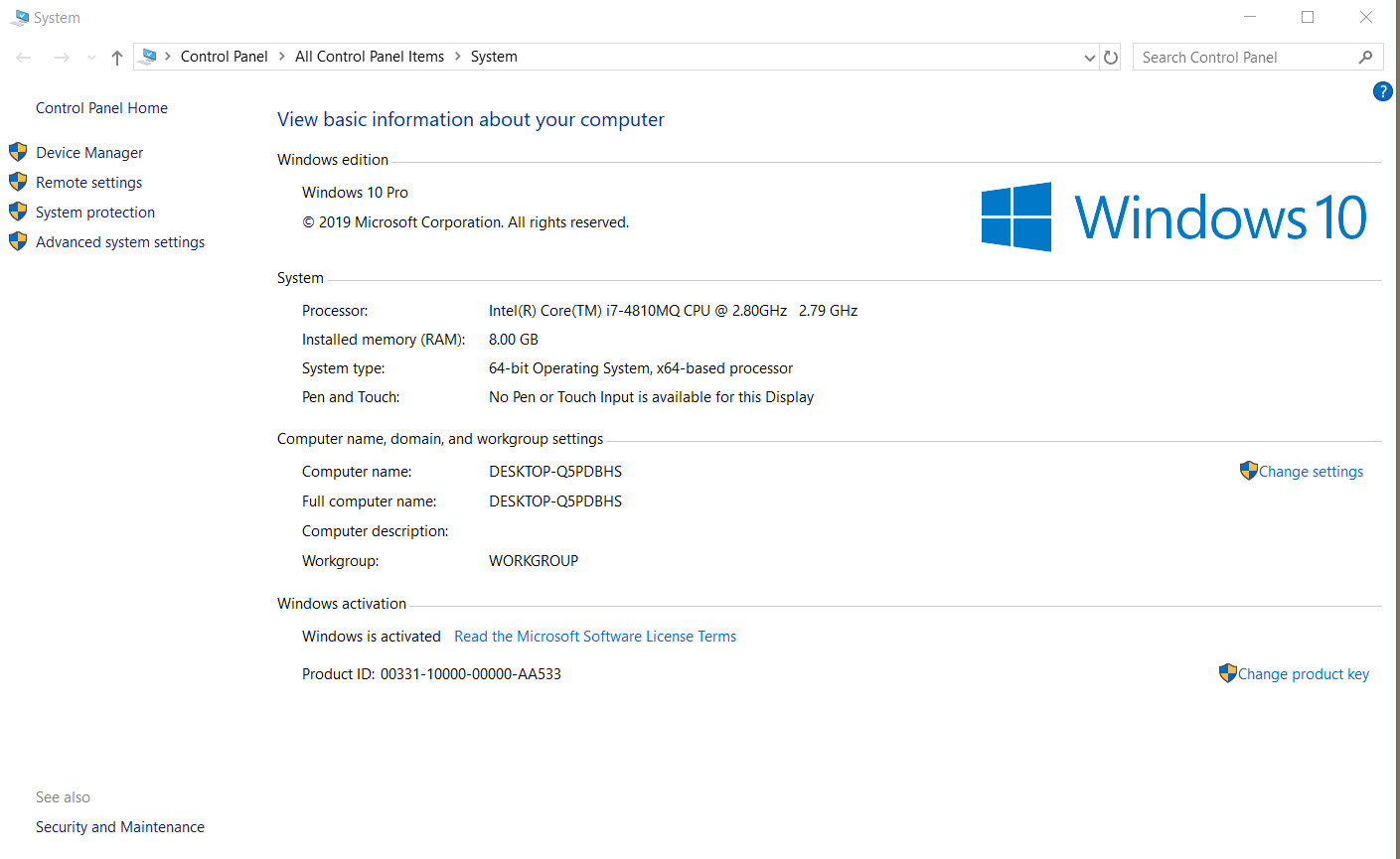Click the back navigation arrow

tap(24, 58)
